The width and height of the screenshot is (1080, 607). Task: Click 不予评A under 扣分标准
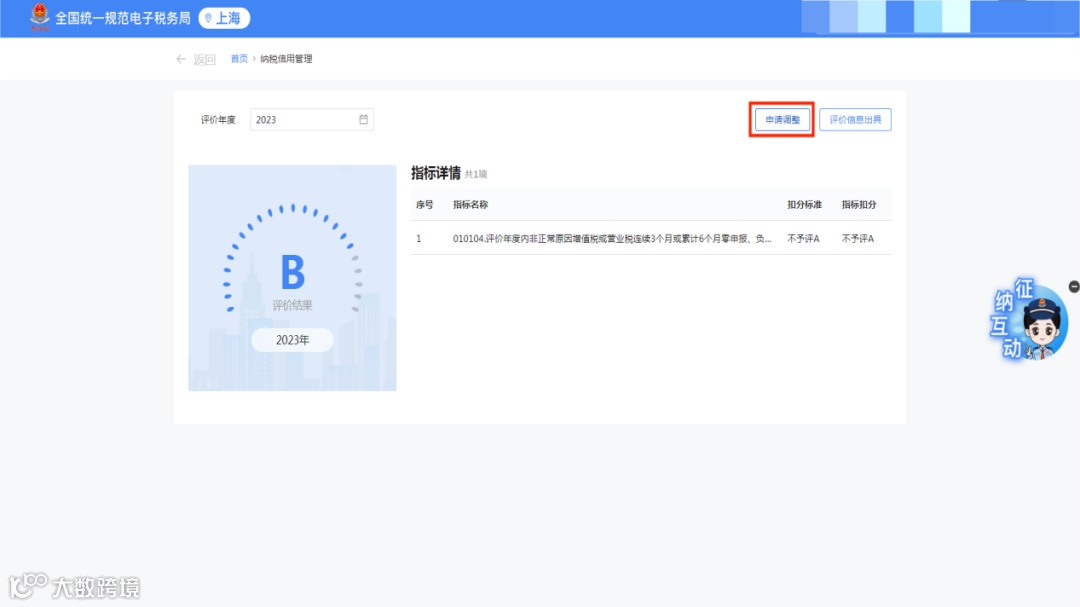point(803,238)
